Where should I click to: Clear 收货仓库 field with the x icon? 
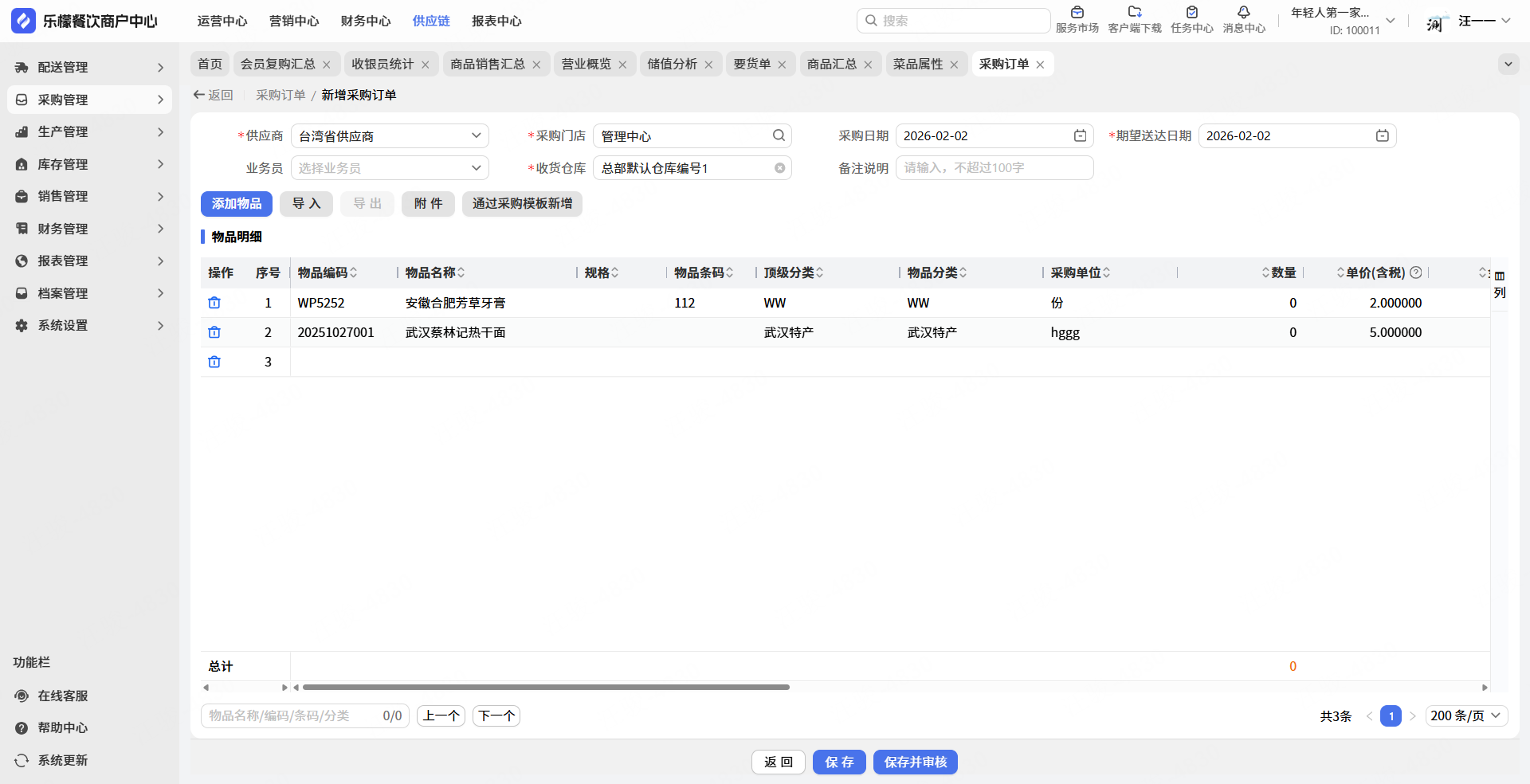pyautogui.click(x=779, y=168)
